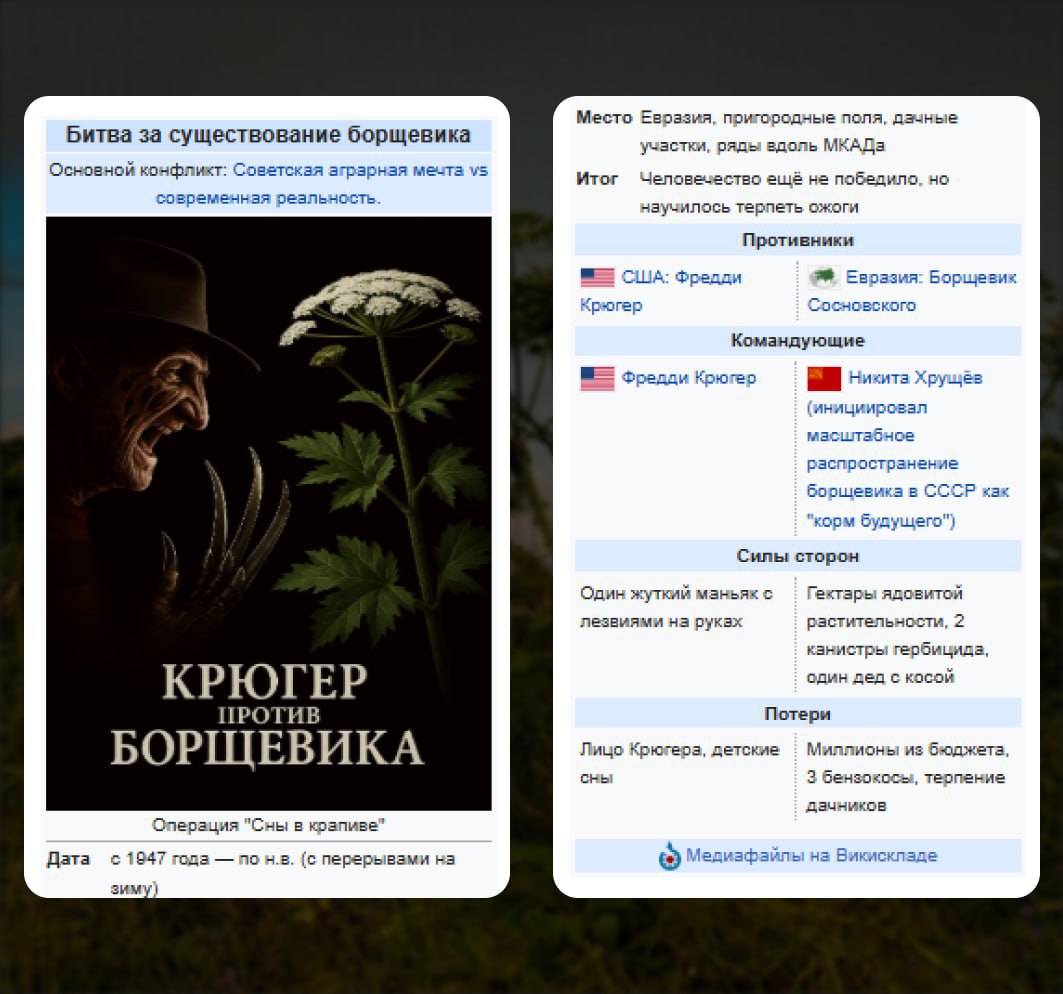
Task: Click the date value 'с 1947 года — по н.в.'
Action: point(202,859)
